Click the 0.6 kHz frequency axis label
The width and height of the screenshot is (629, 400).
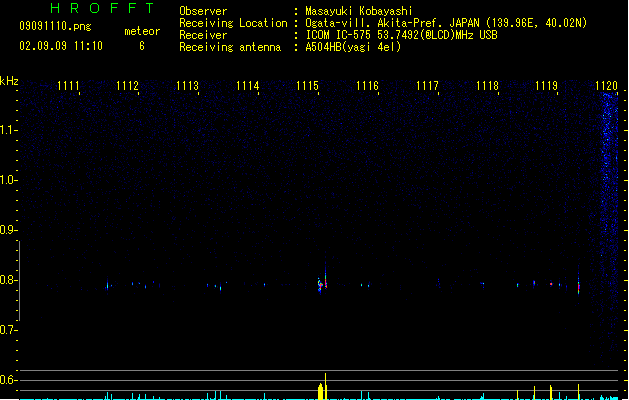(8, 380)
